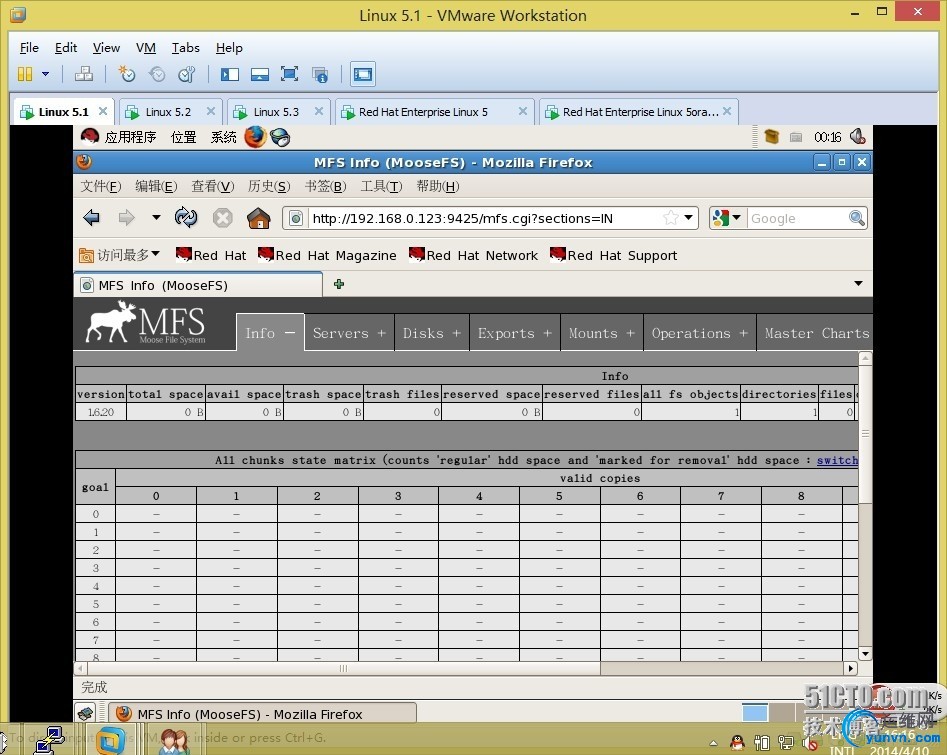
Task: Take a VMware snapshot of this VM
Action: point(126,74)
